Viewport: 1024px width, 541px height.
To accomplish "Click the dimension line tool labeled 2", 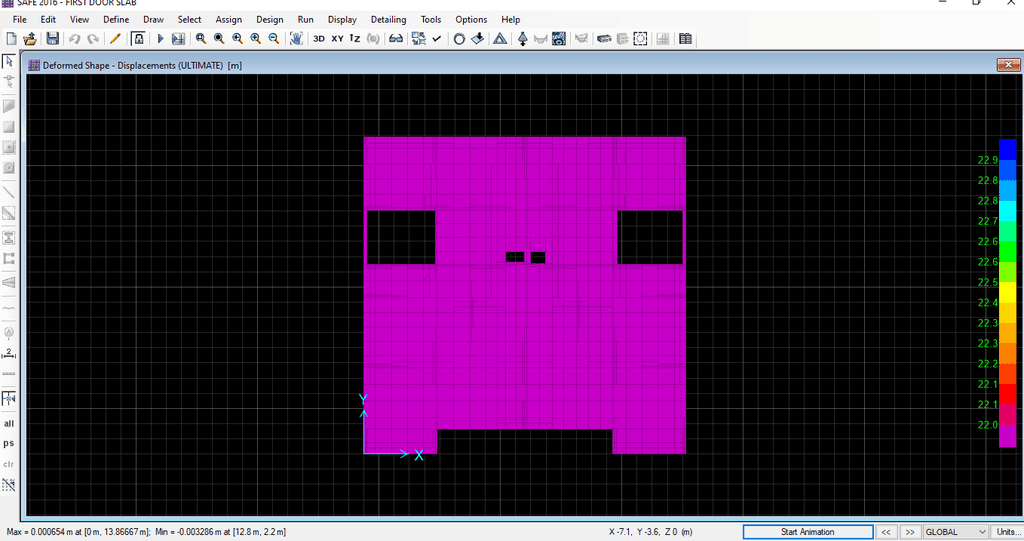I will point(9,353).
